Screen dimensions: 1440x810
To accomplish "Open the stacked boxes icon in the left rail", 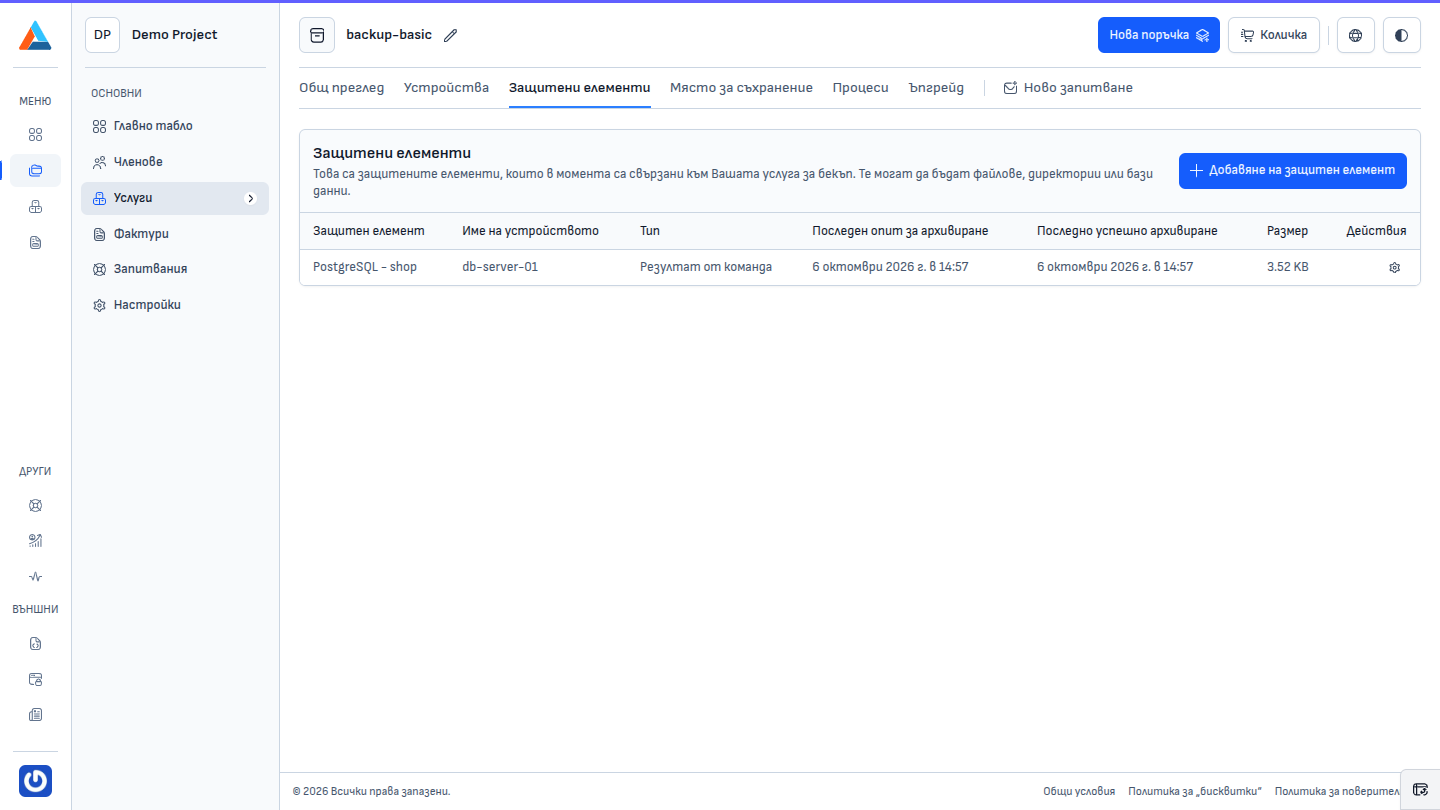I will click(35, 207).
